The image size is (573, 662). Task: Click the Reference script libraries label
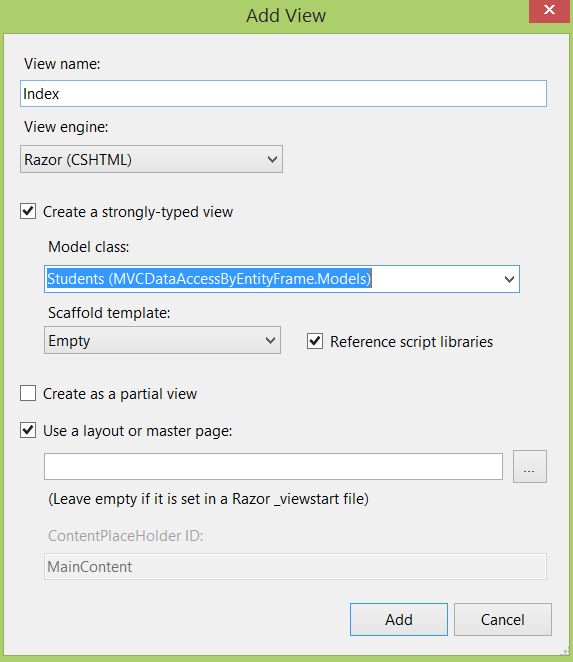tap(411, 342)
